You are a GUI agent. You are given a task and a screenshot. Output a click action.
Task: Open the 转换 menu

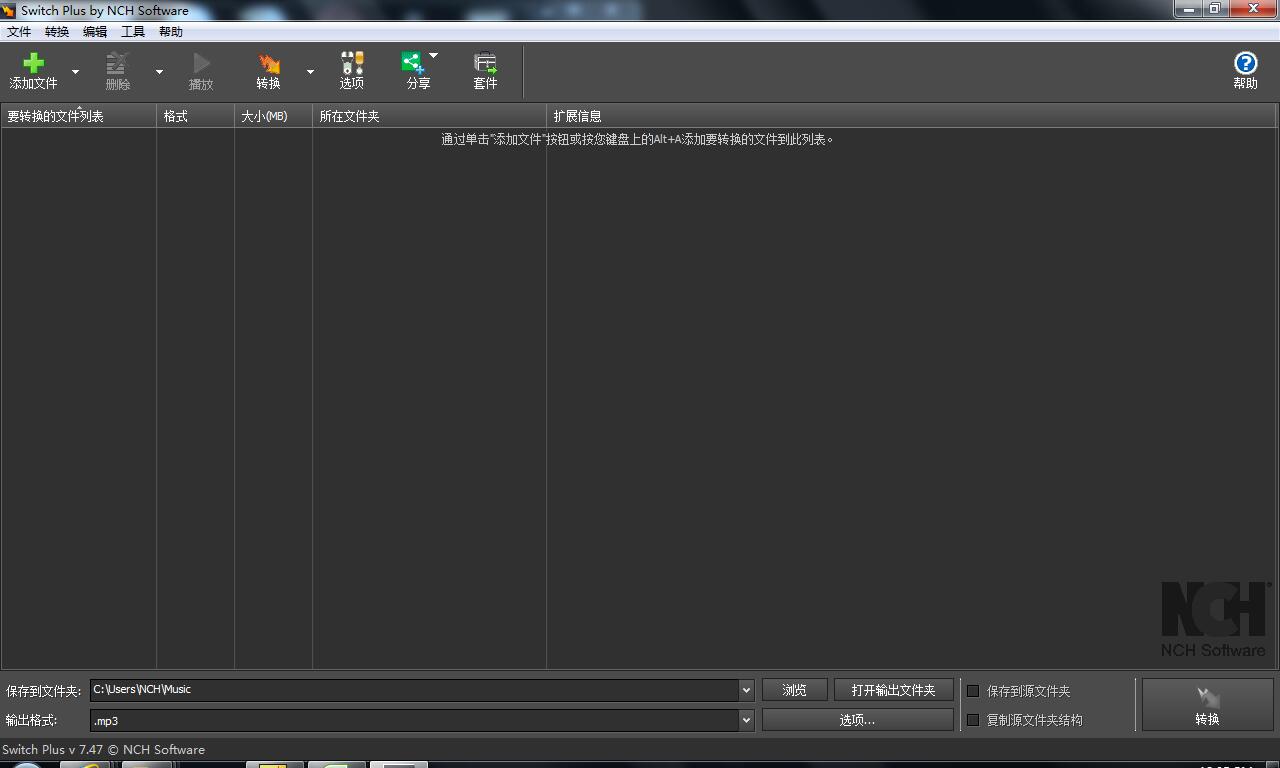[57, 32]
